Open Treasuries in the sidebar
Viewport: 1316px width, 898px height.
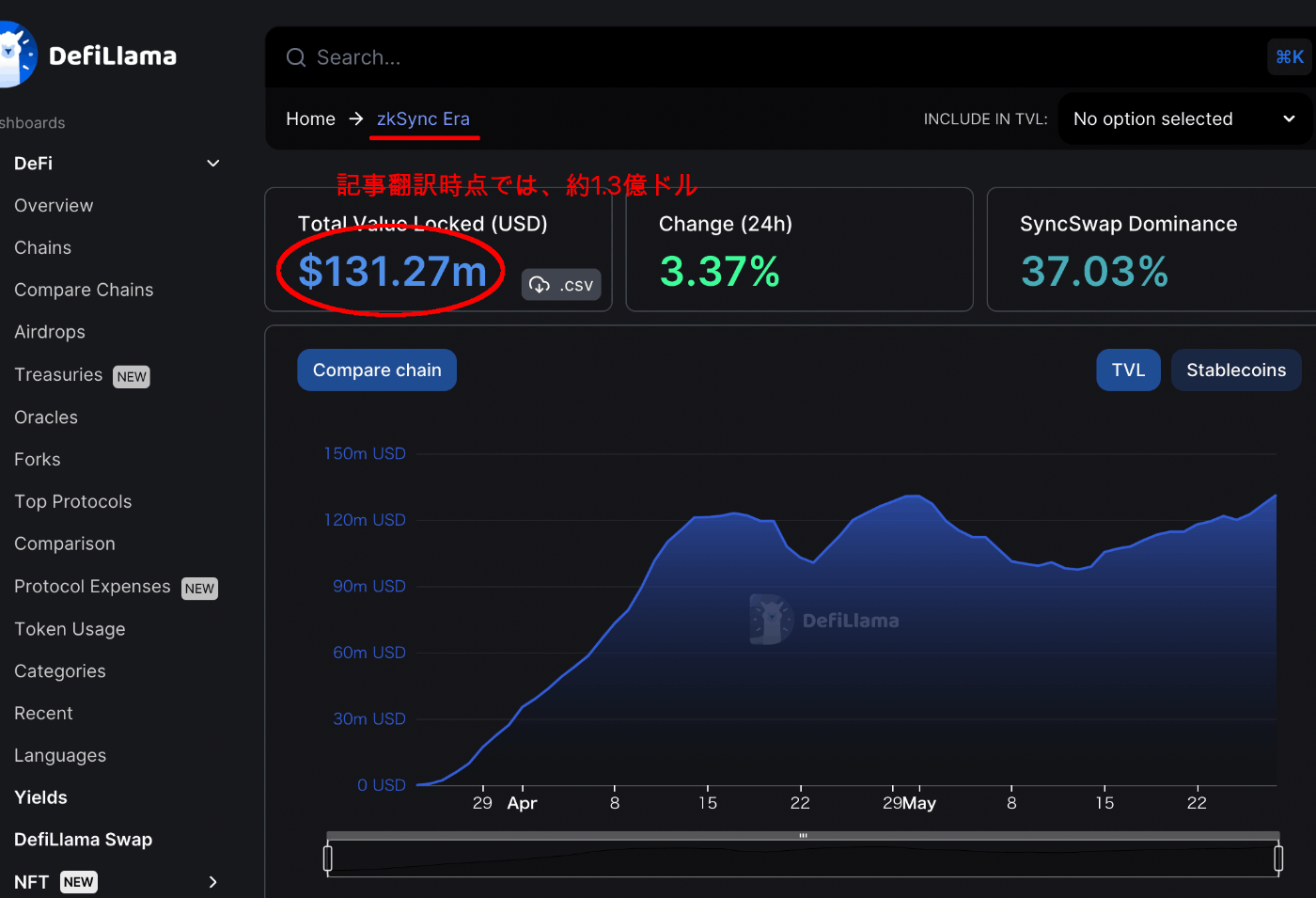[x=58, y=375]
